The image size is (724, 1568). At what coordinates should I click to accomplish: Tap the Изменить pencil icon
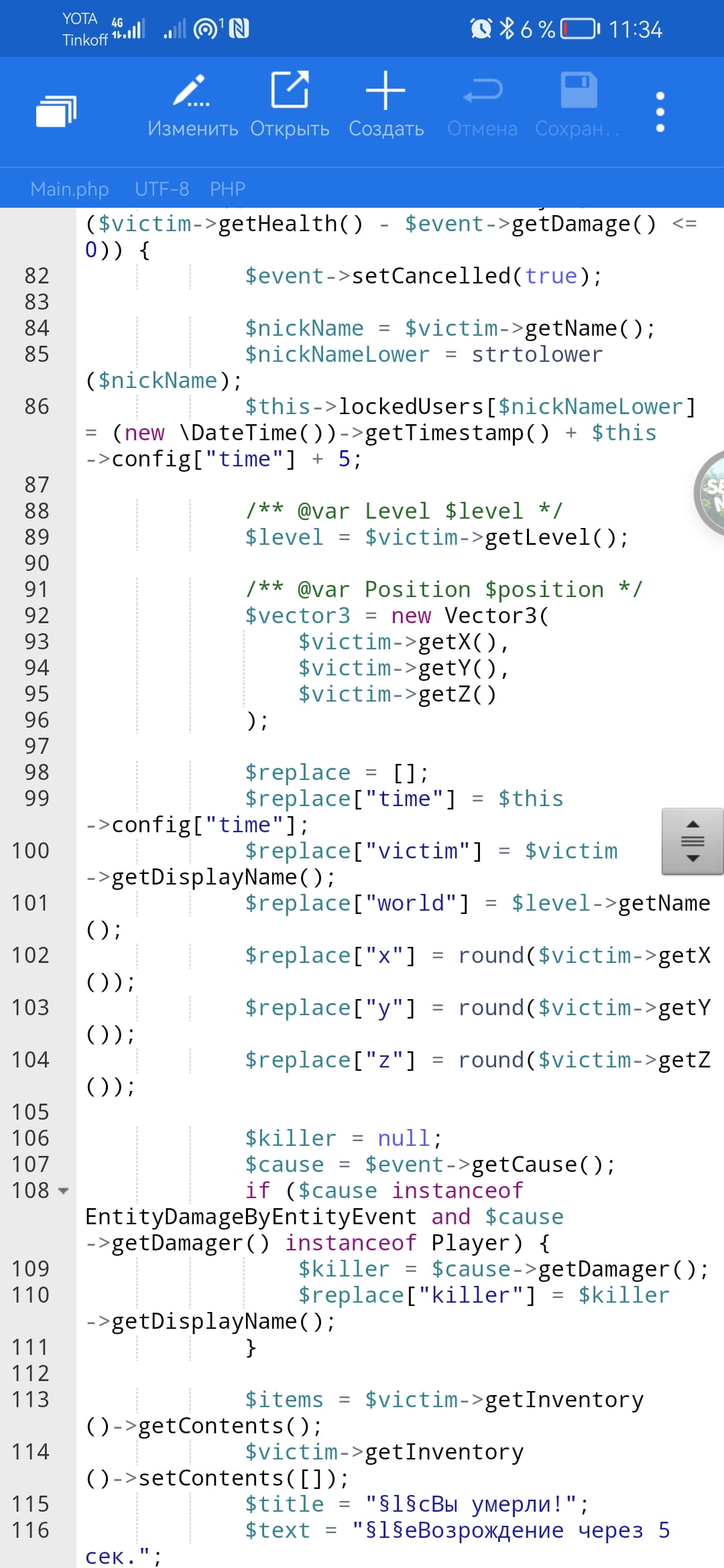192,91
